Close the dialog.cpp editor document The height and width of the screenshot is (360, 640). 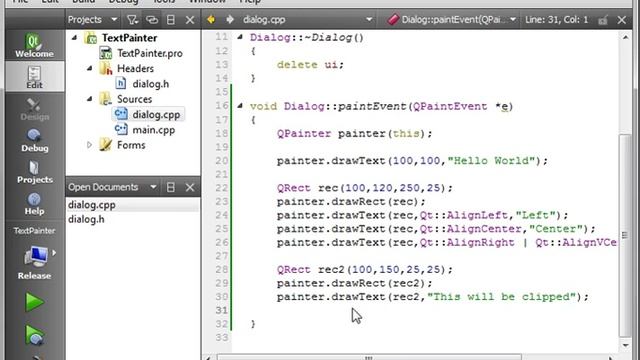click(622, 20)
